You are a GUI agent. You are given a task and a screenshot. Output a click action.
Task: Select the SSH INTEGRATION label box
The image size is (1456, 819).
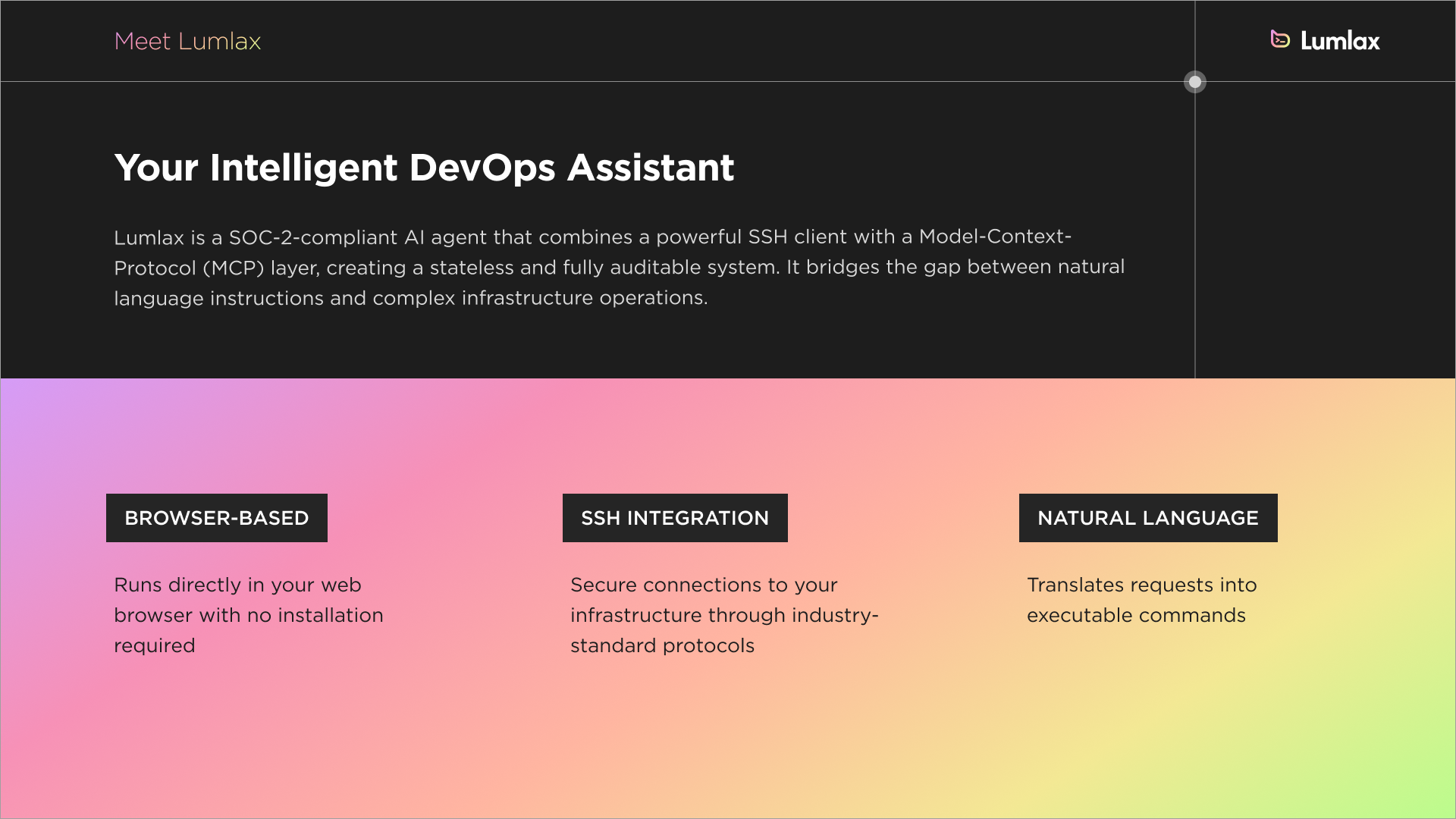click(x=675, y=518)
